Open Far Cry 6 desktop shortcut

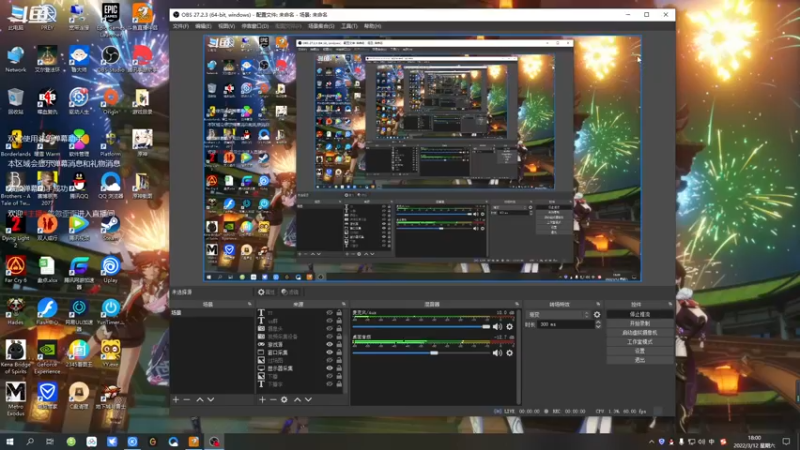point(15,269)
